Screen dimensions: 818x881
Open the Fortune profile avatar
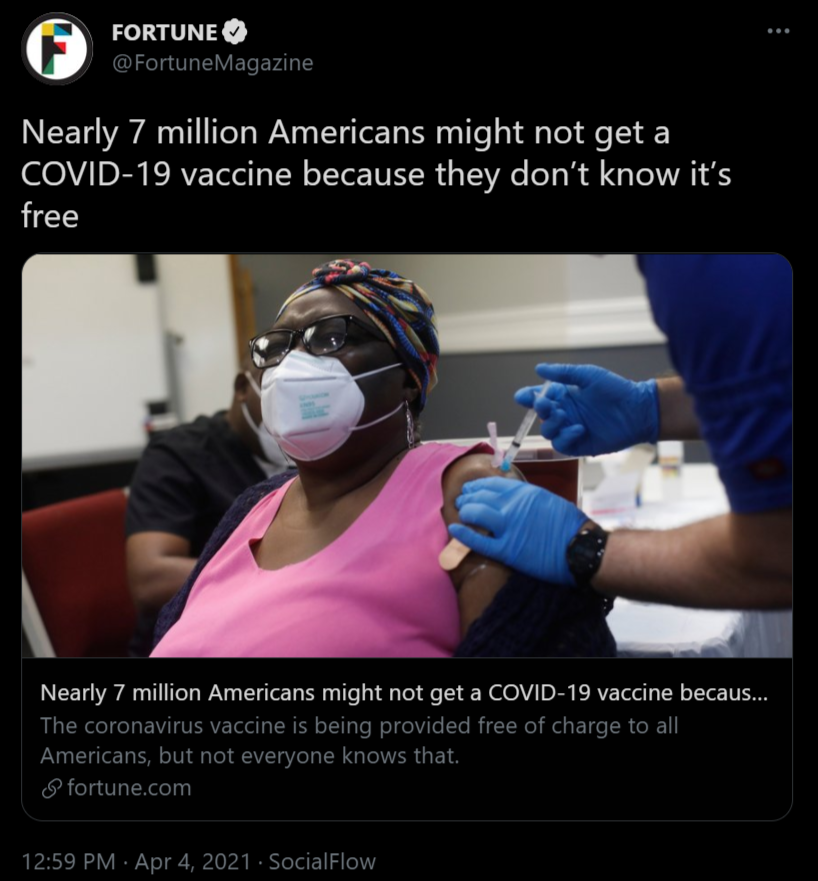pos(57,48)
